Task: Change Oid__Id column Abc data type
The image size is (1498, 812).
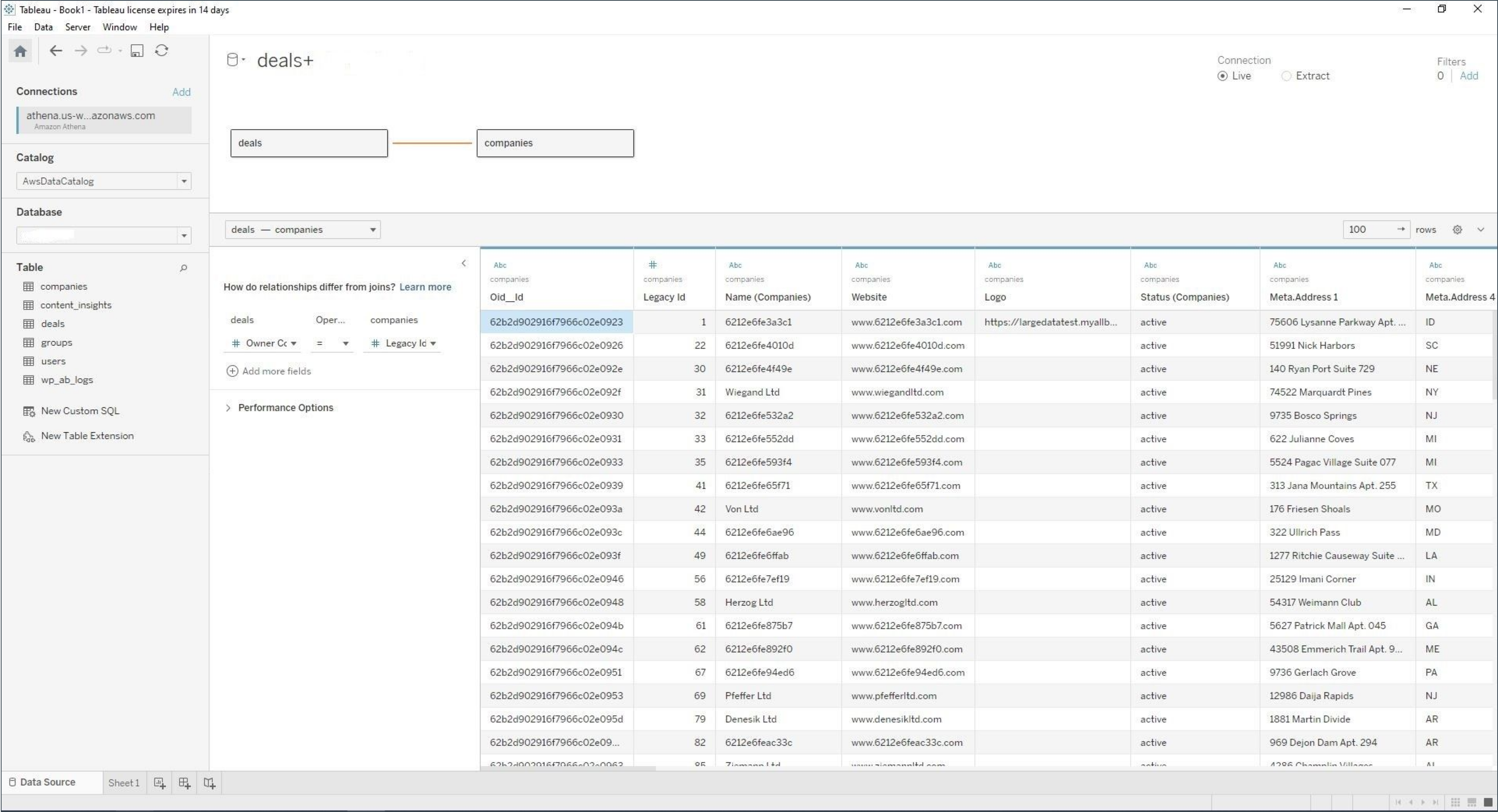Action: coord(500,265)
